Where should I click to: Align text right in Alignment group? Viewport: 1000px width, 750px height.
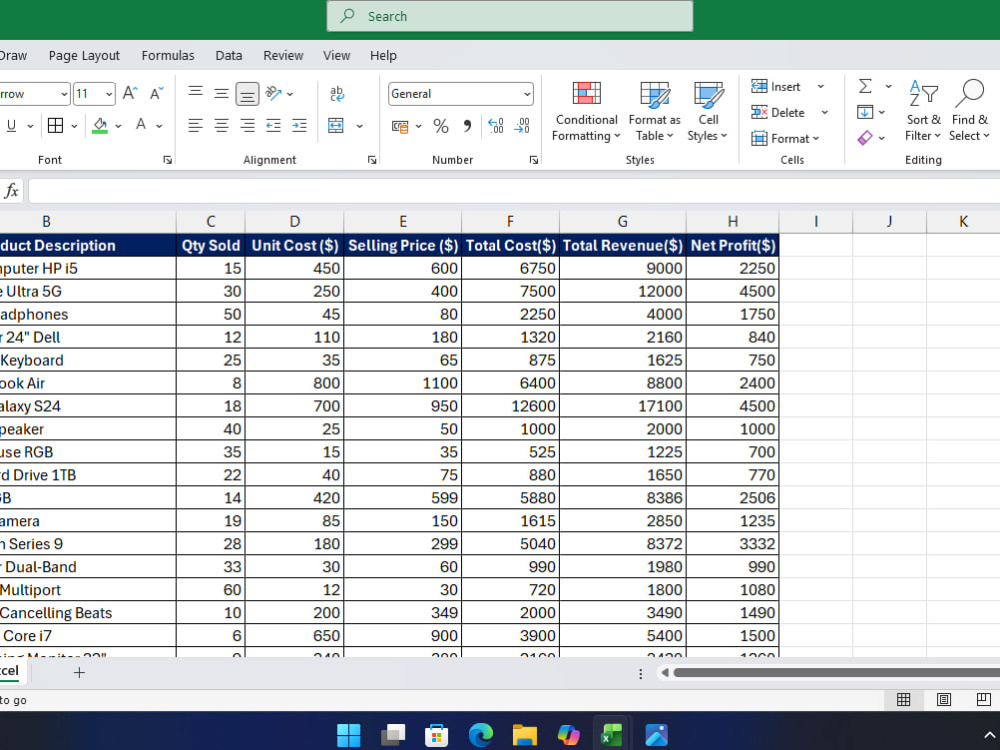click(247, 126)
